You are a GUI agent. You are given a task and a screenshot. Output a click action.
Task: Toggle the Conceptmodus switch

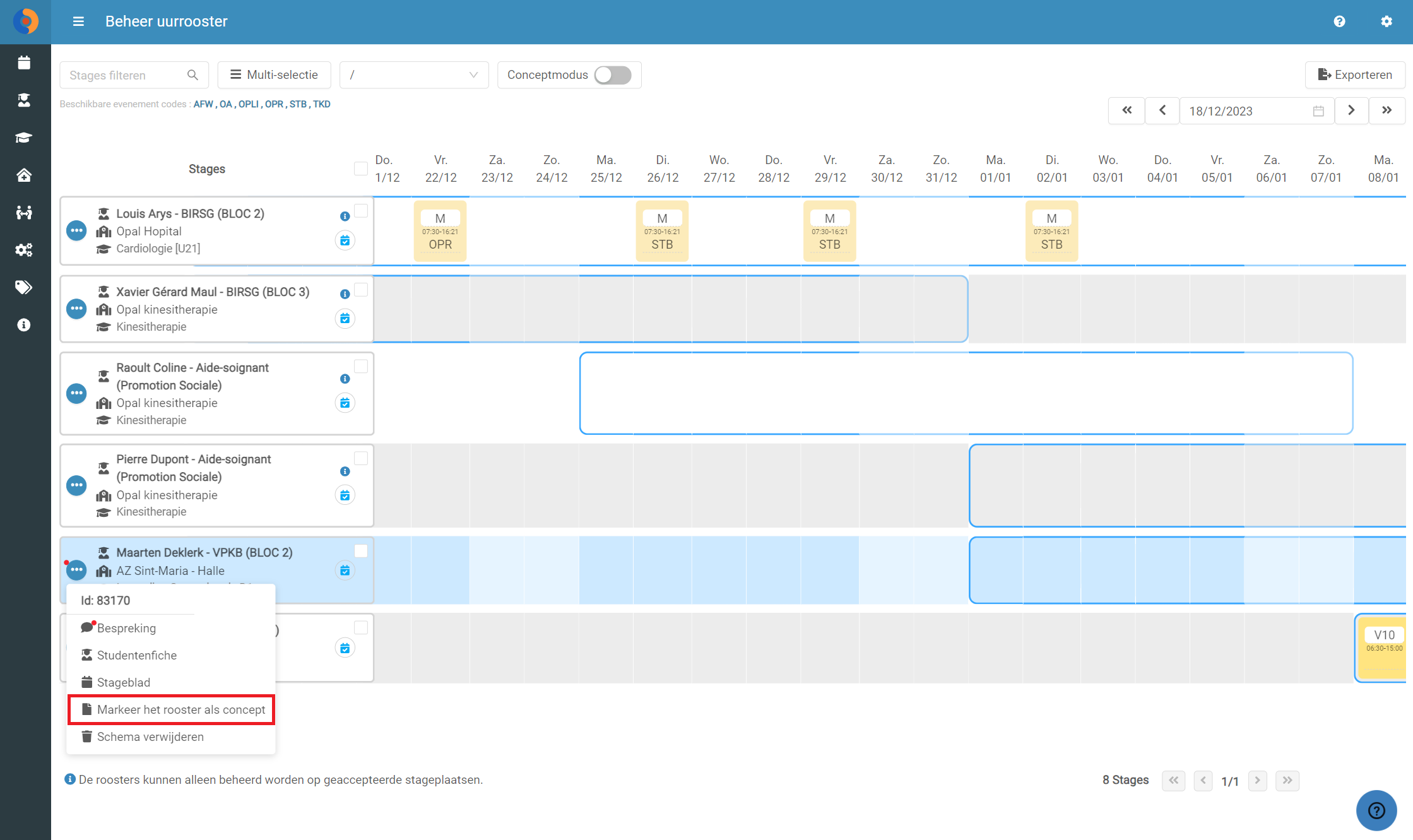point(613,75)
